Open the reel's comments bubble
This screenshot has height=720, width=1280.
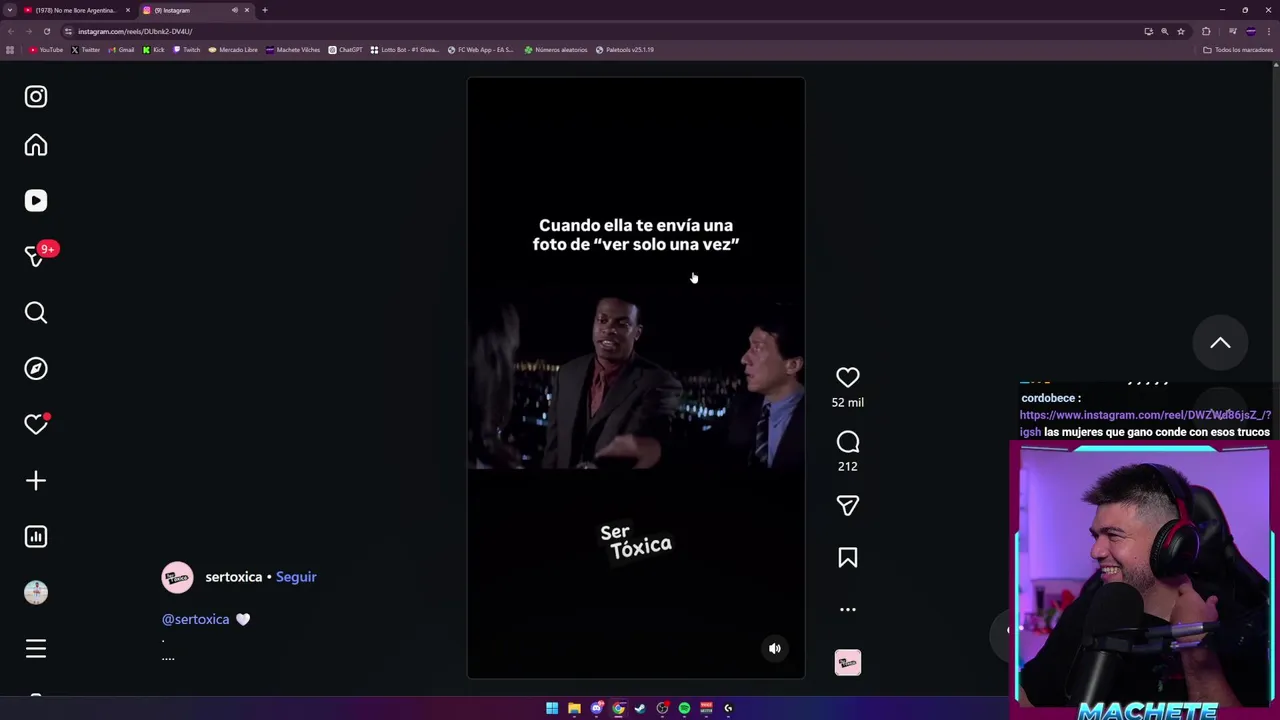tap(848, 442)
